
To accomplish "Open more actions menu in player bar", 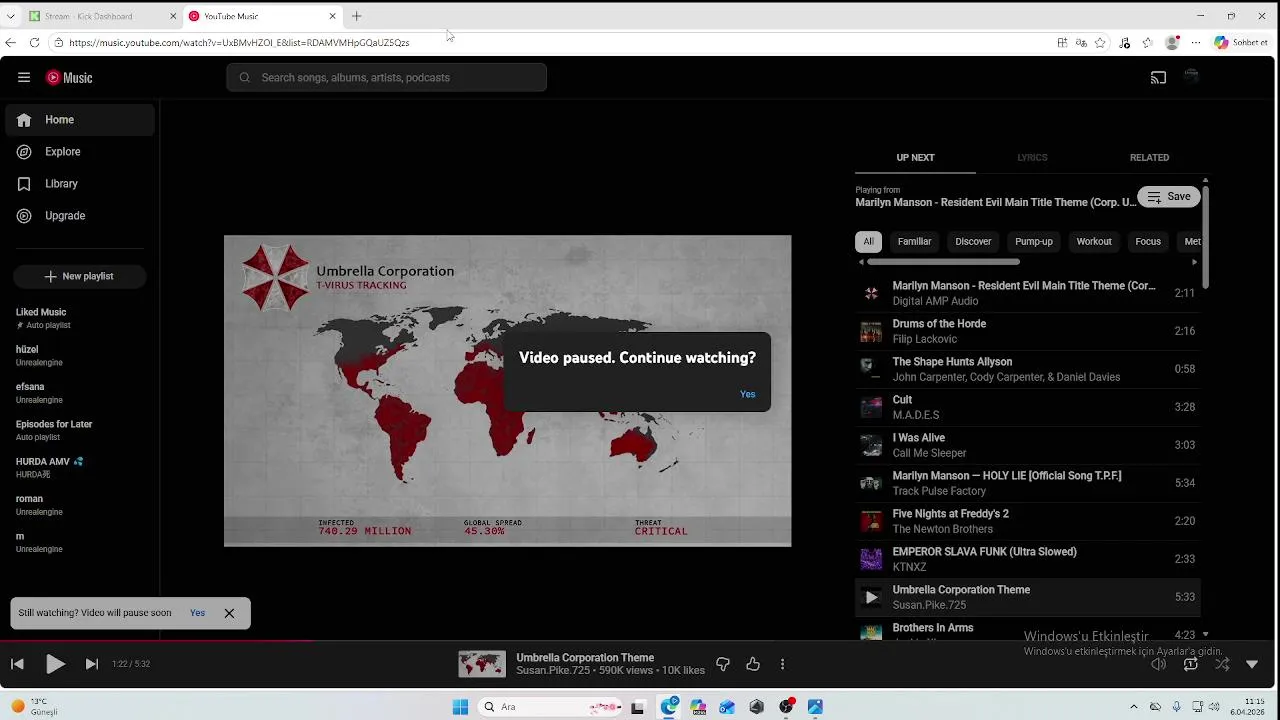I will click(x=782, y=664).
